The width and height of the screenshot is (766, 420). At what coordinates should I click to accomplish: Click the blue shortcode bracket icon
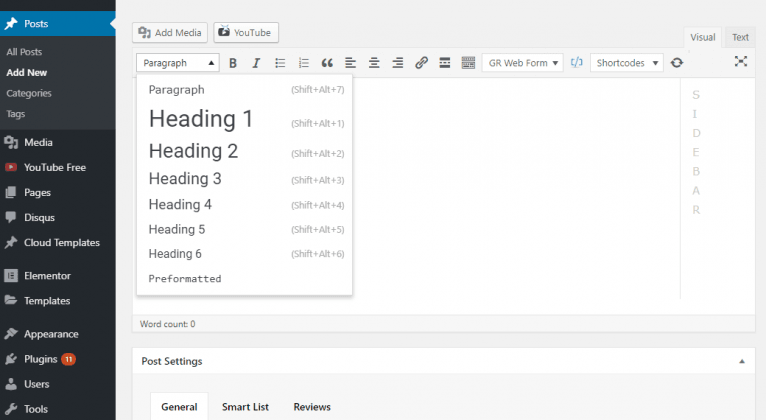pos(576,63)
